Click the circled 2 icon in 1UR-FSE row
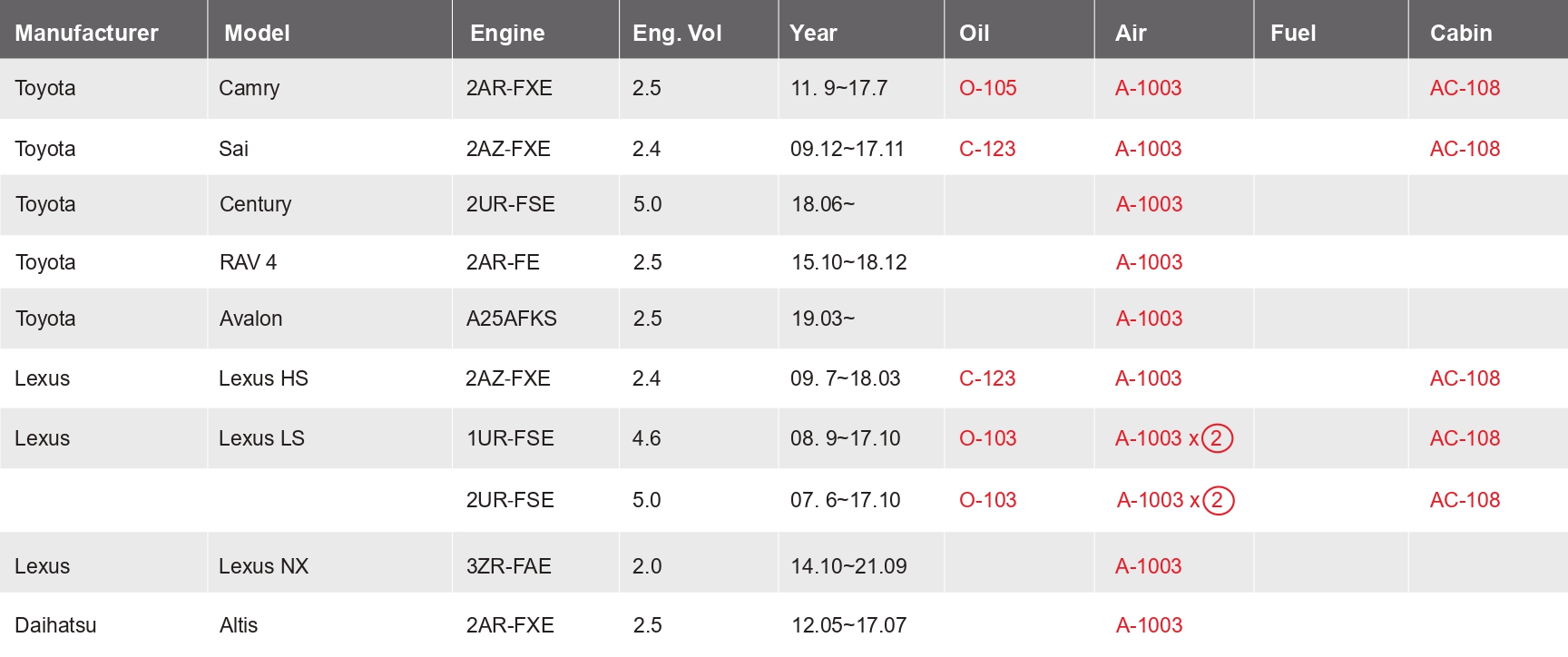 pos(1217,438)
